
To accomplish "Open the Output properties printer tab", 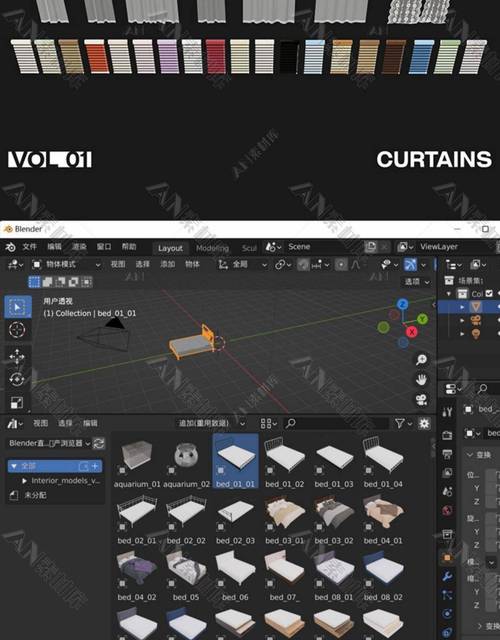I will [447, 453].
